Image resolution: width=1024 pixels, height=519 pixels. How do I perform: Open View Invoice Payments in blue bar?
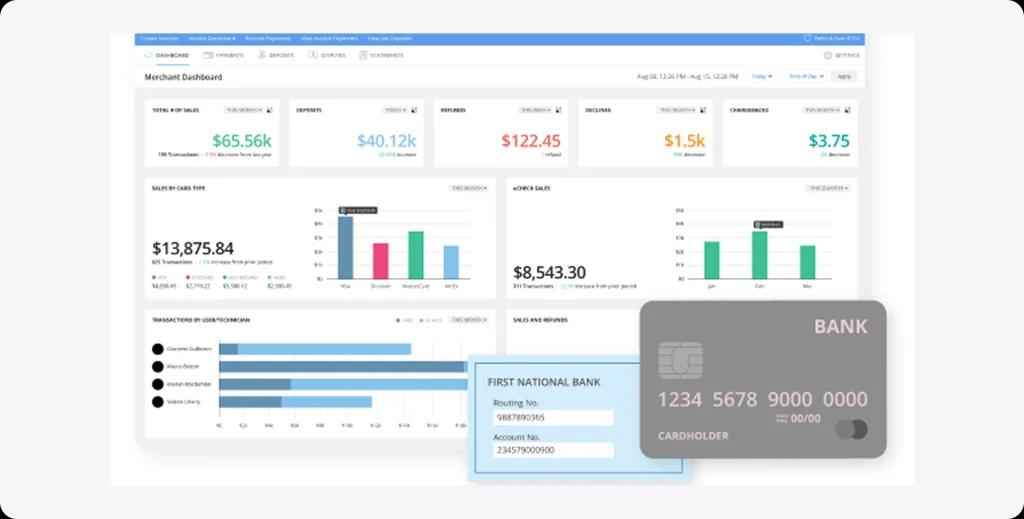click(329, 39)
